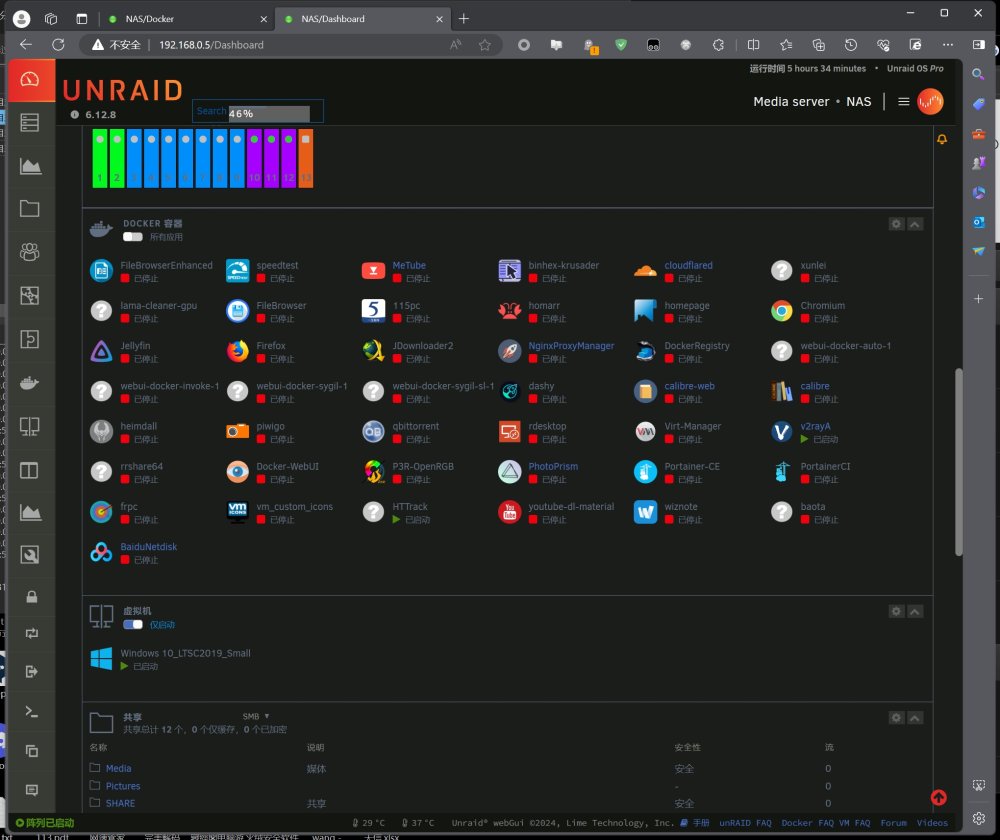This screenshot has width=1000, height=840.
Task: Open shares panel settings gear
Action: tap(896, 718)
